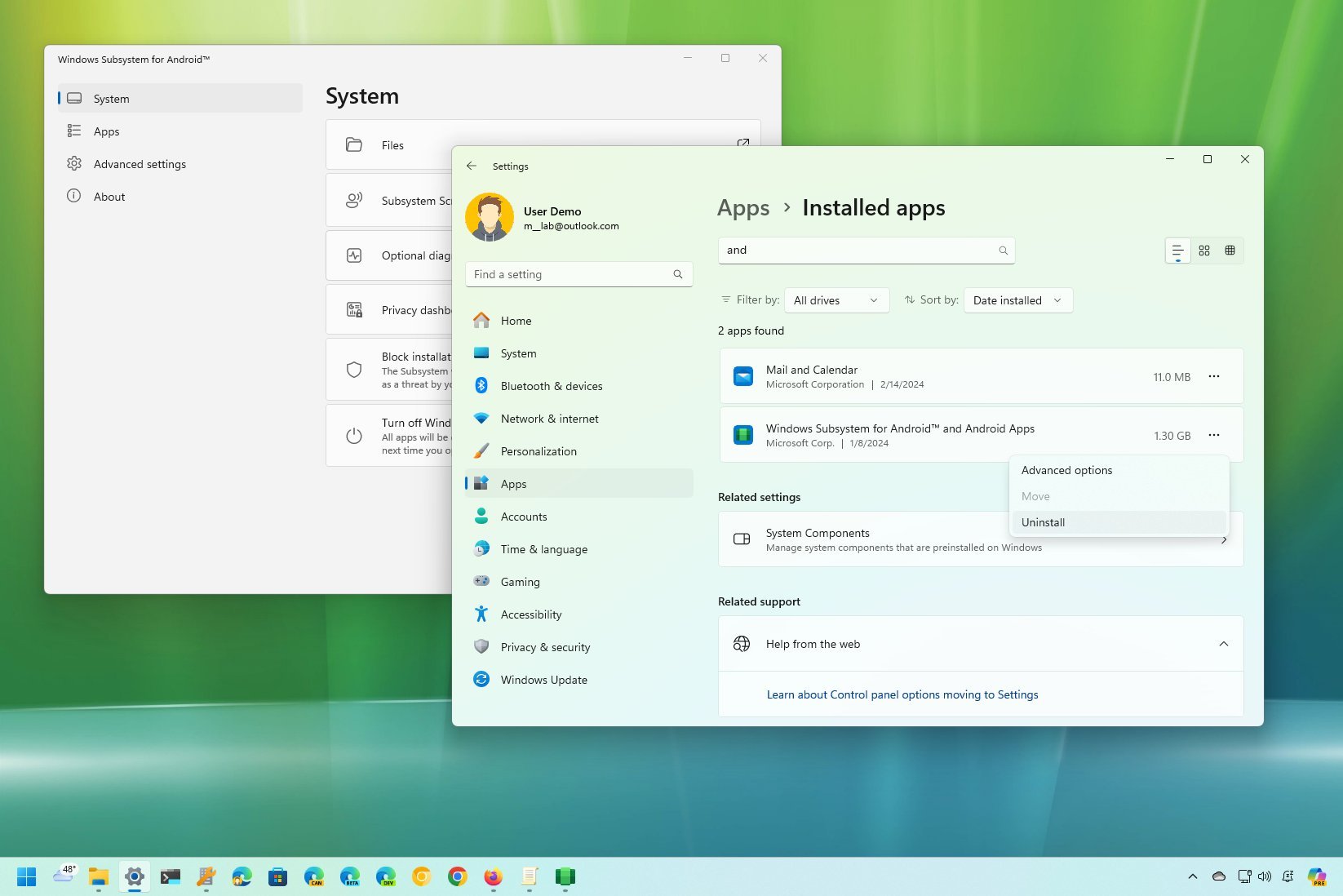The height and width of the screenshot is (896, 1343).
Task: Open Accessibility settings
Action: pos(530,614)
